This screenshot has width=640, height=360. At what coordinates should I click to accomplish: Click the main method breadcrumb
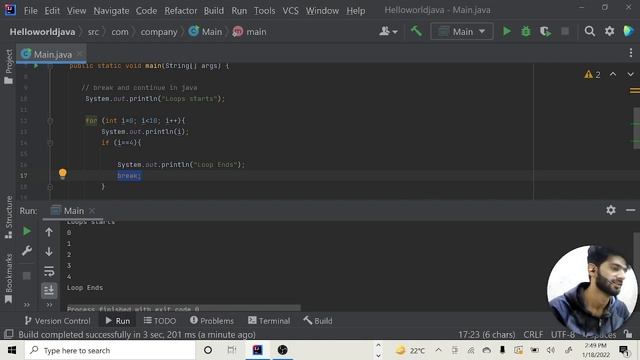(249, 32)
